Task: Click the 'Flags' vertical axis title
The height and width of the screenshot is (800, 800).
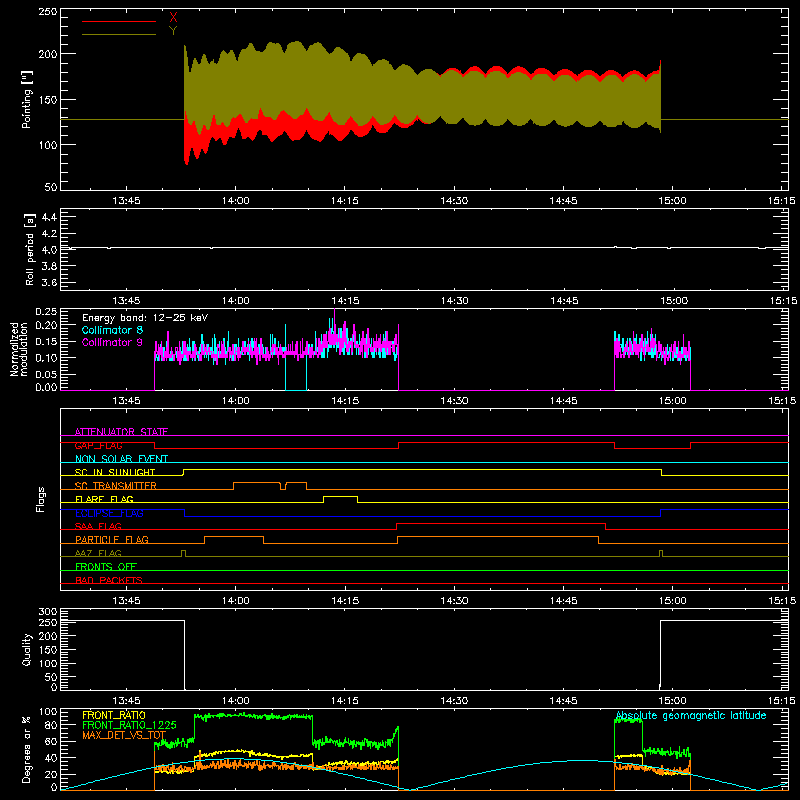Action: (x=40, y=499)
